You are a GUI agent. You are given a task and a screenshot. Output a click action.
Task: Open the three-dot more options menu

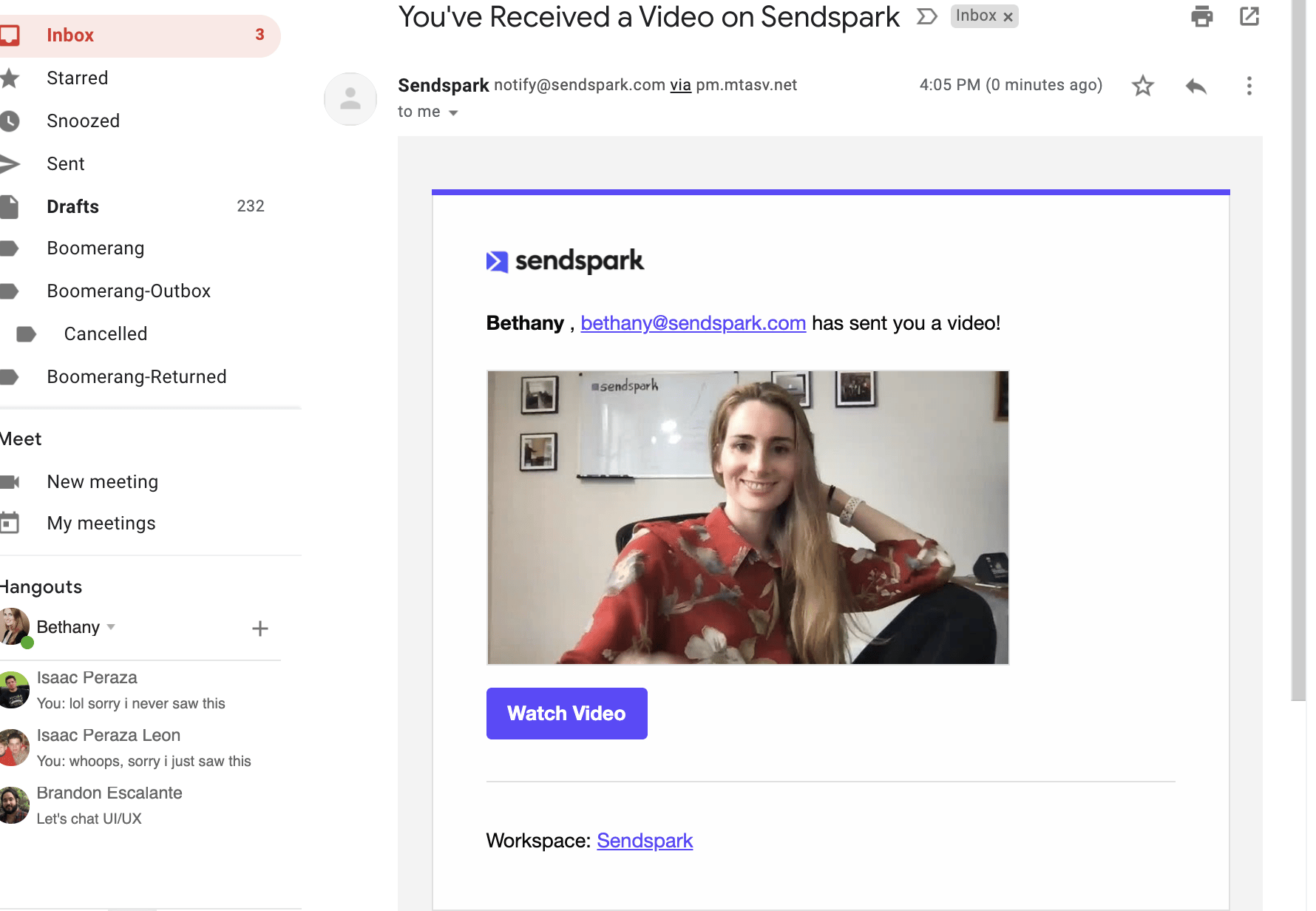(x=1249, y=86)
